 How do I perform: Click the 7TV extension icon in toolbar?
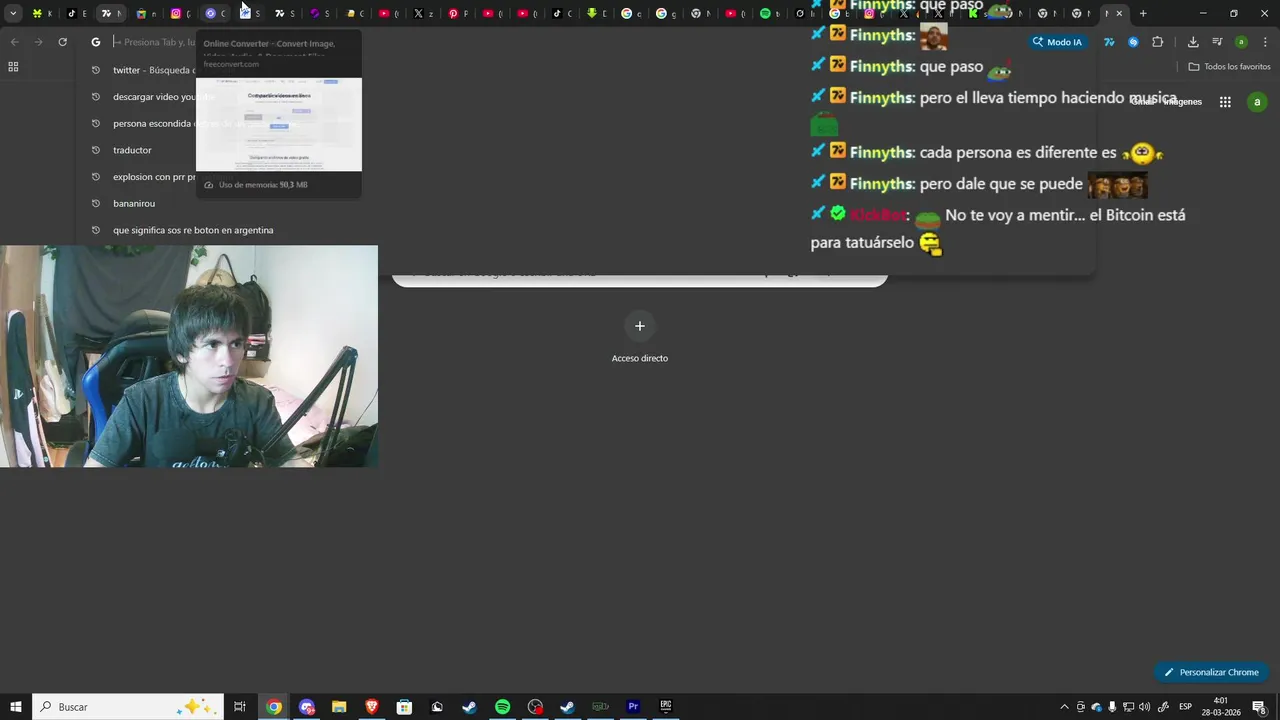tap(1109, 42)
